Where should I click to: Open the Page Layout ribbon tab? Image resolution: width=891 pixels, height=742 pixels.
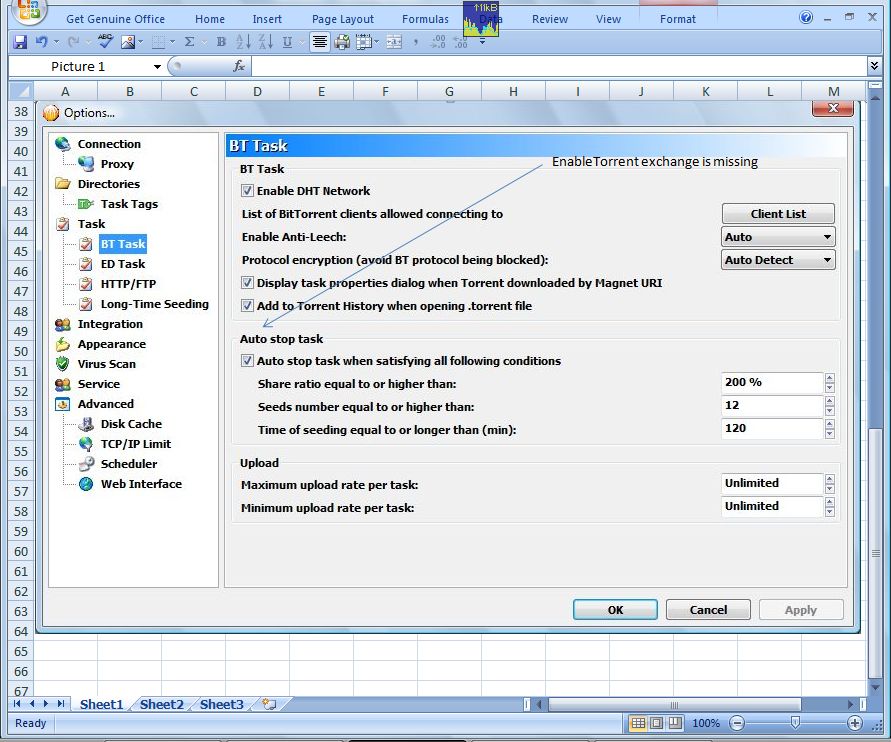(342, 19)
